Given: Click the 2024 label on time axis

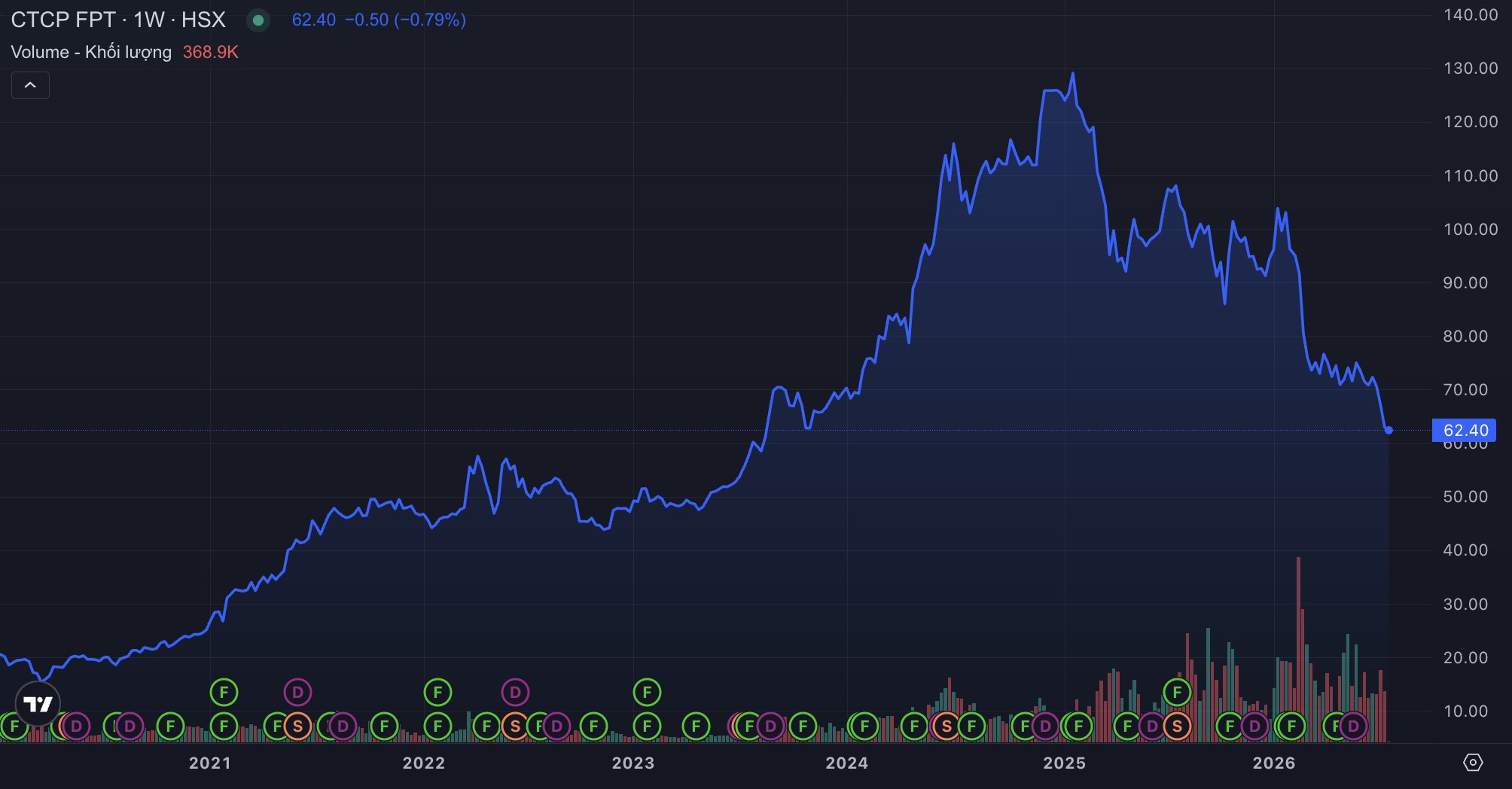Looking at the screenshot, I should pyautogui.click(x=846, y=763).
